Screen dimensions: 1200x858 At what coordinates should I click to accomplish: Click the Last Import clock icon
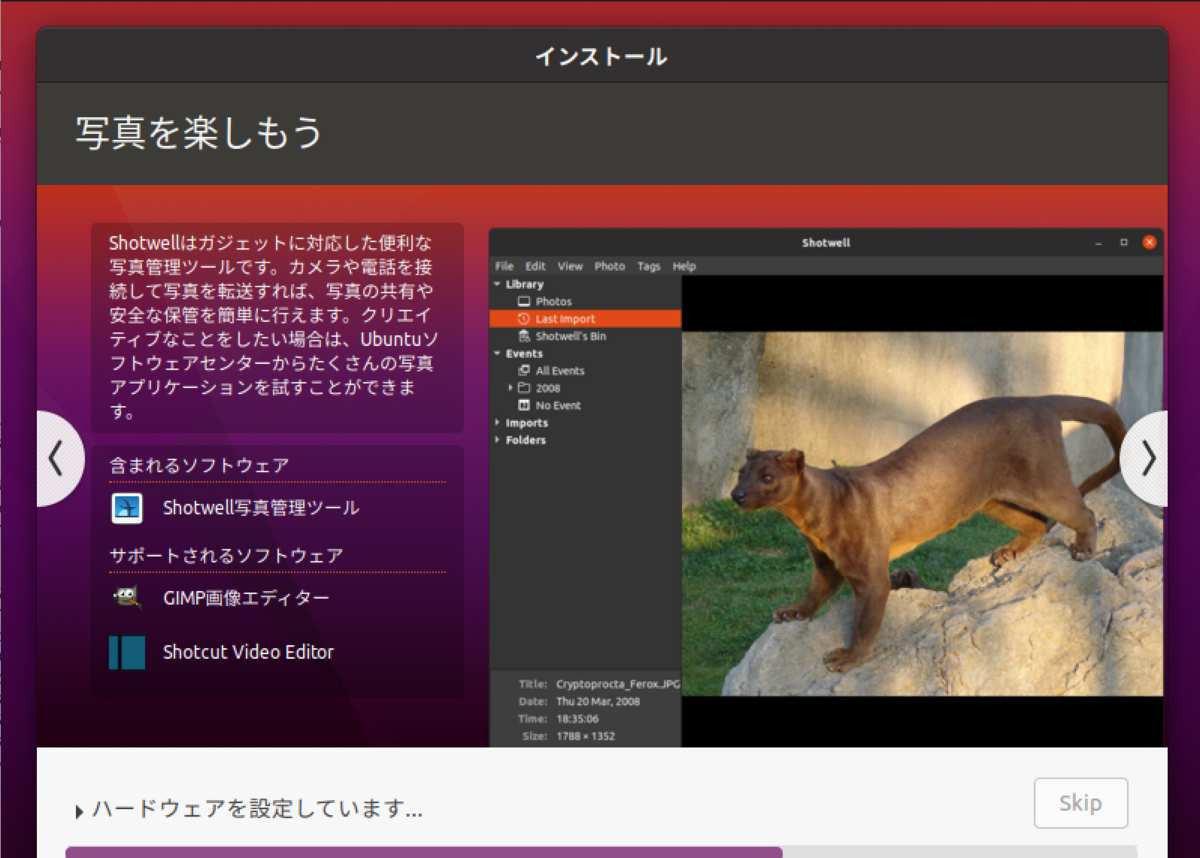pyautogui.click(x=523, y=319)
